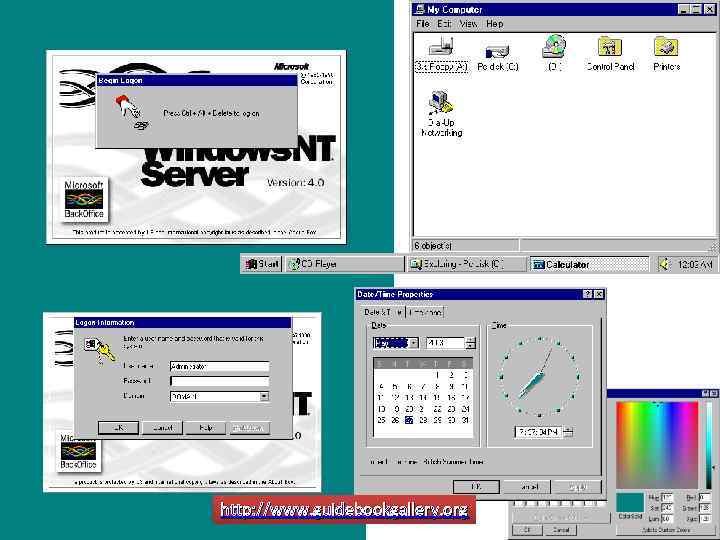Open the Edit menu in My Computer
The width and height of the screenshot is (720, 540).
pos(444,23)
